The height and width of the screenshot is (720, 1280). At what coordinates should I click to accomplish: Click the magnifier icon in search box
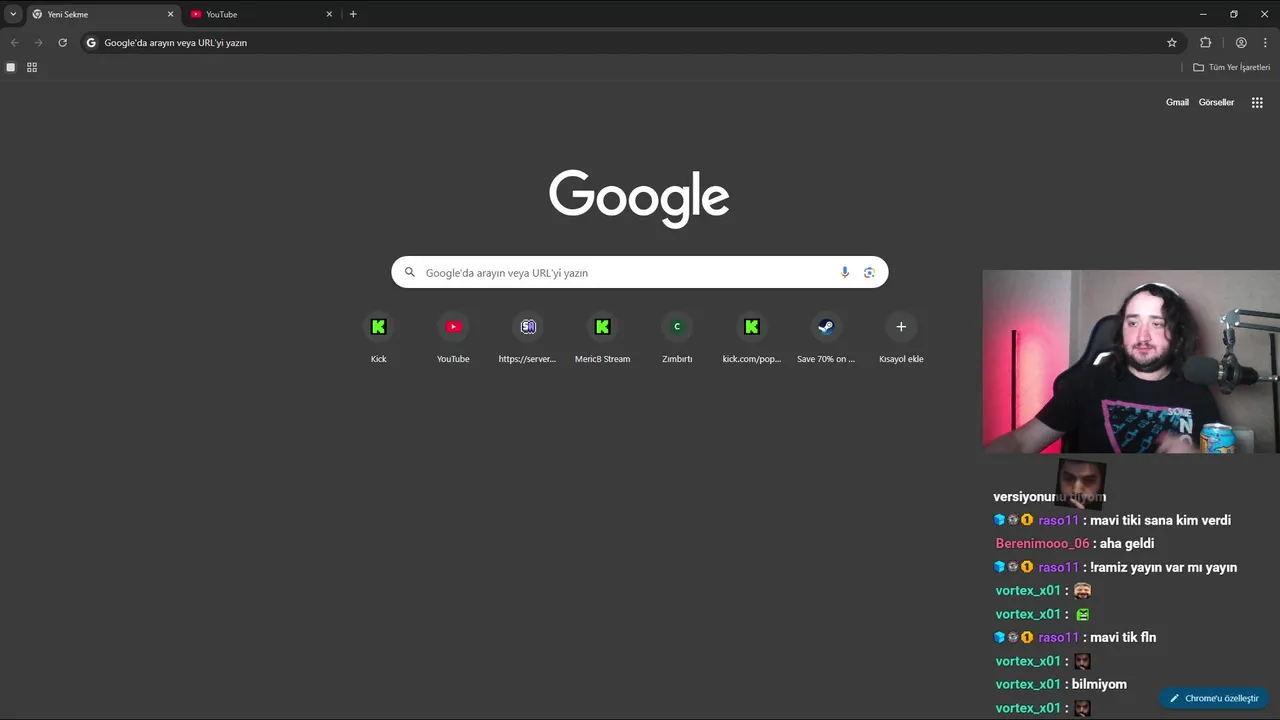409,272
